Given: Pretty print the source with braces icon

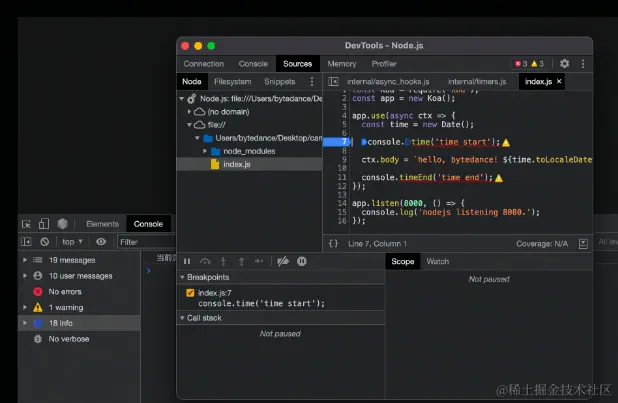Looking at the screenshot, I should 333,244.
